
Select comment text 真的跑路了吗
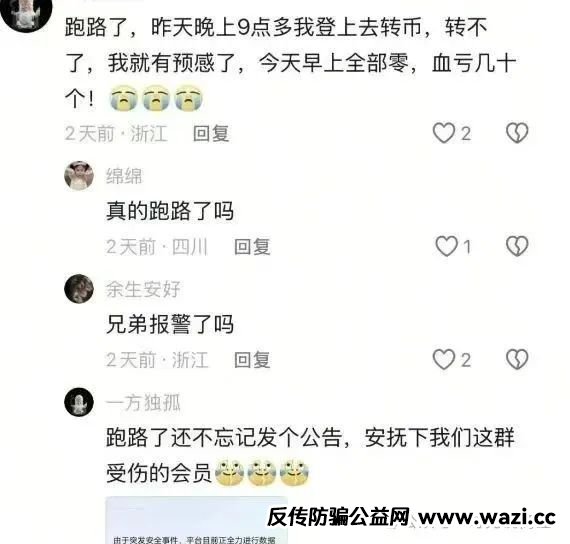pyautogui.click(x=170, y=211)
